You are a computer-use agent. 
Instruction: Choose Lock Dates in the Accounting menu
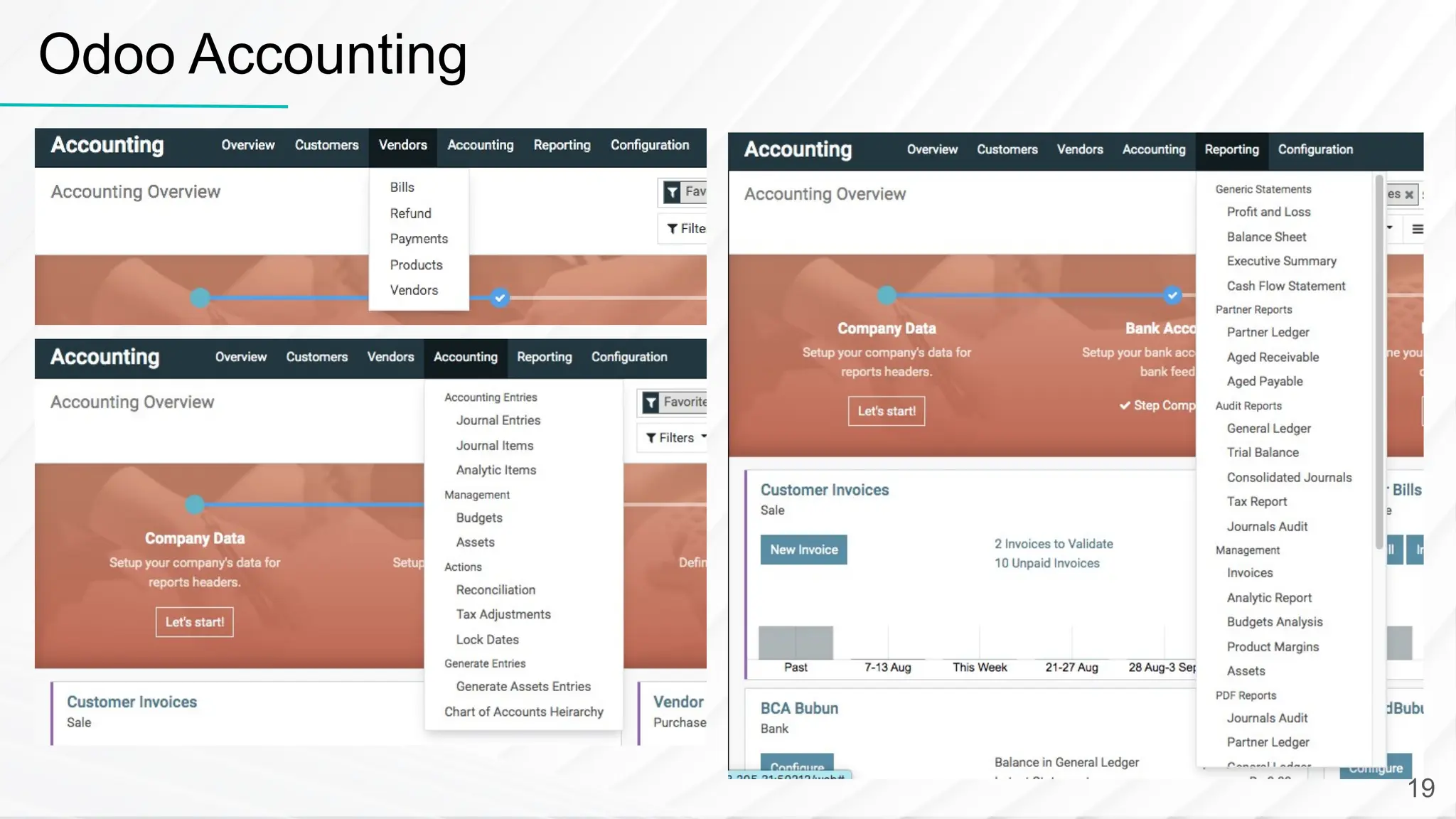[x=487, y=639]
